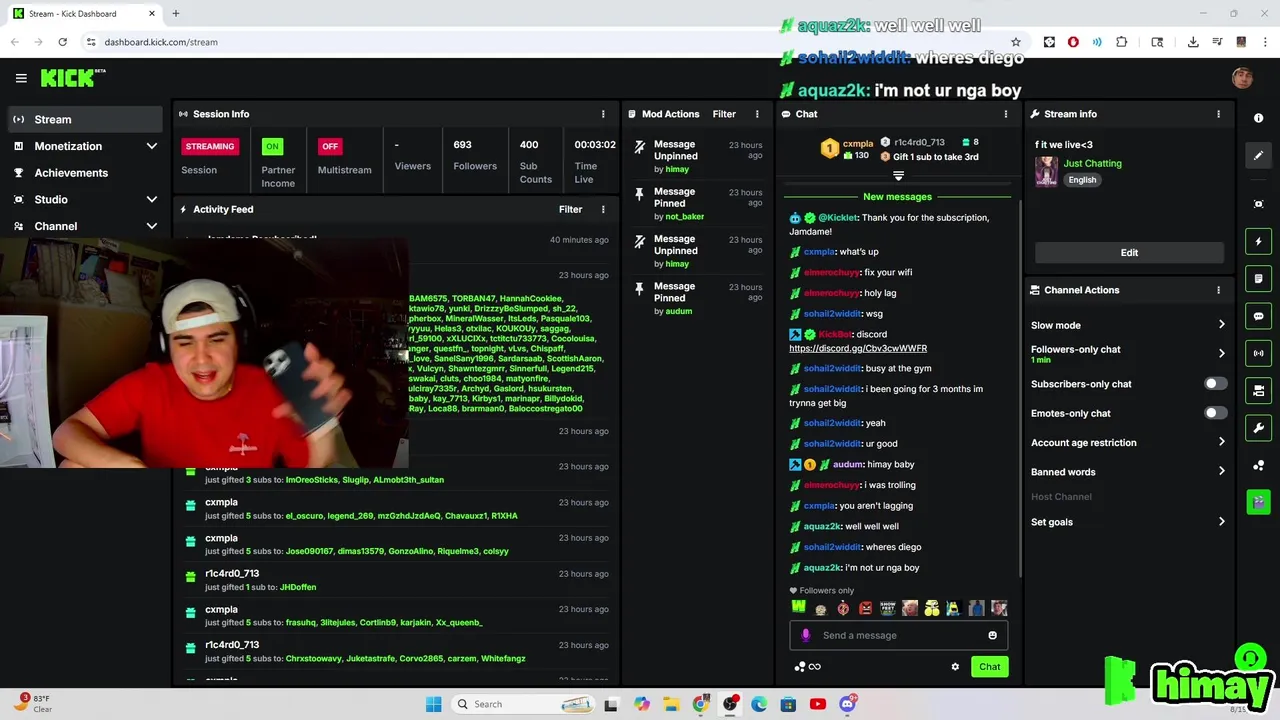Open Achievements in sidebar

[x=85, y=173]
